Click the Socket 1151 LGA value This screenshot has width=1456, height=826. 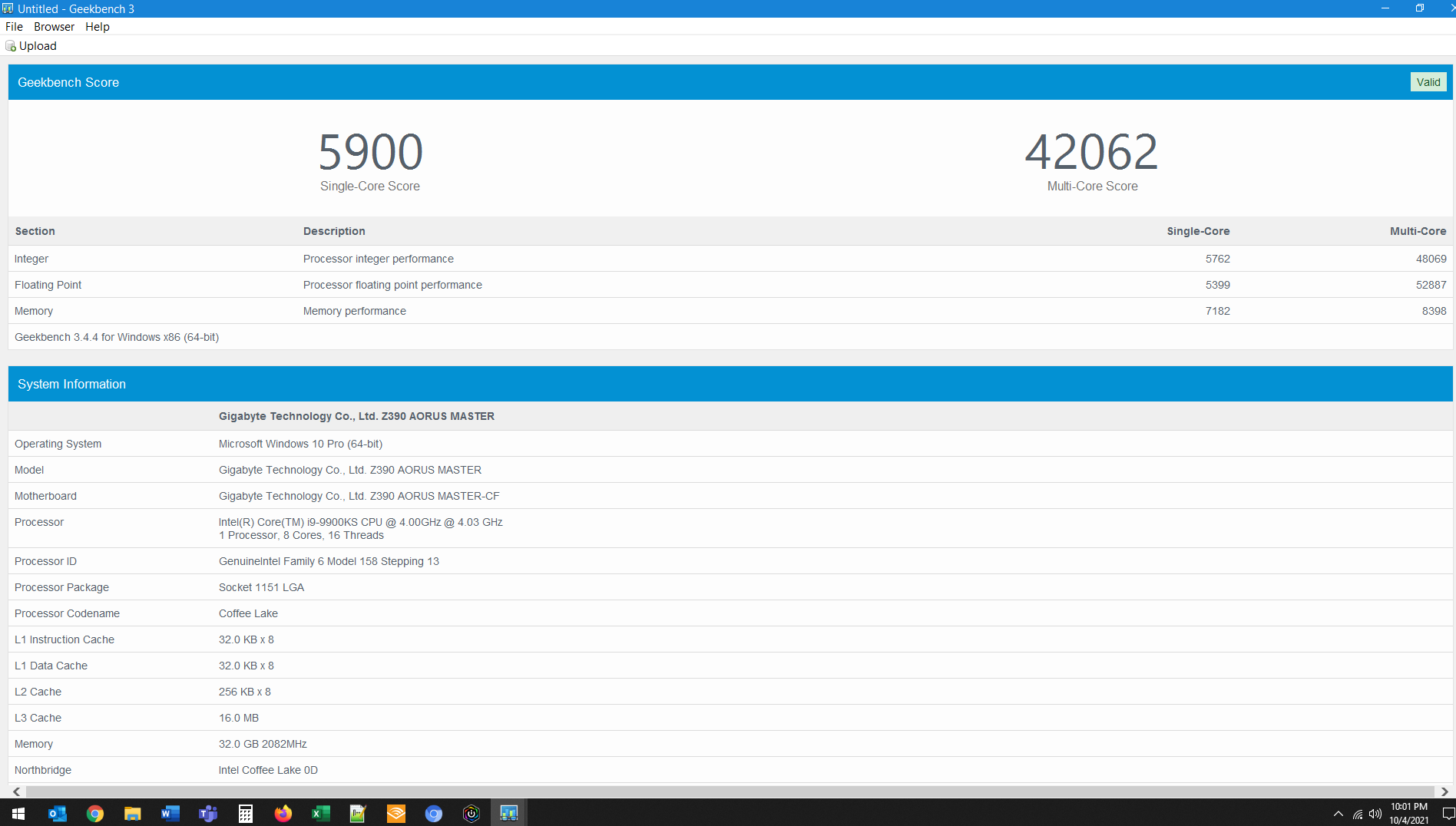pyautogui.click(x=261, y=587)
